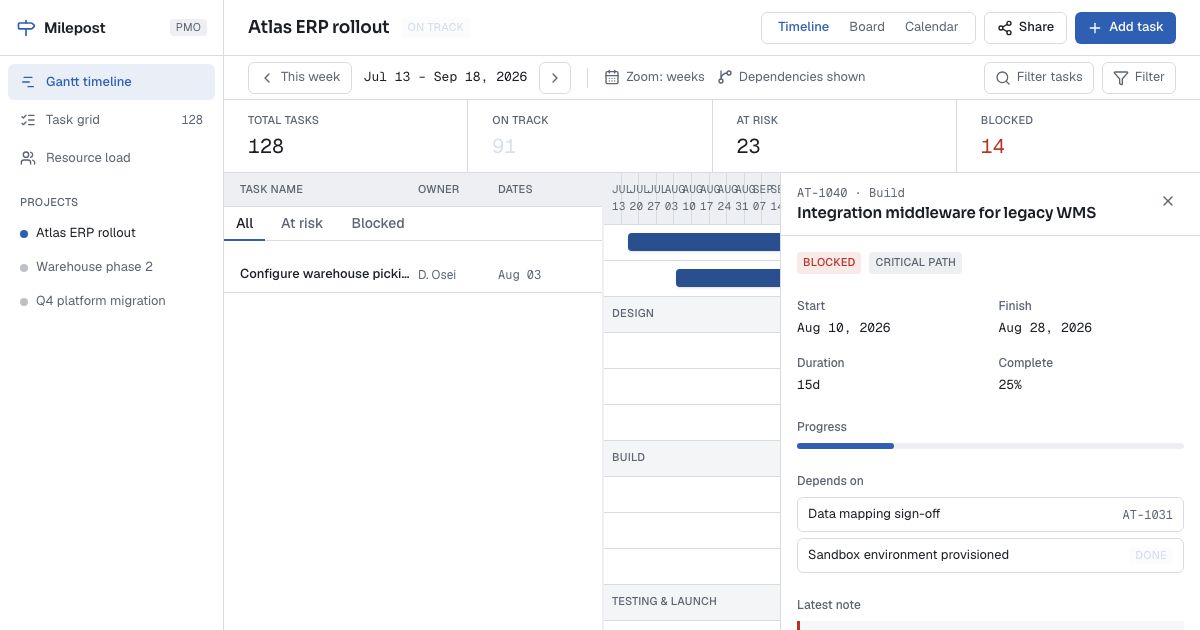Select the Q4 platform migration project

111,301
